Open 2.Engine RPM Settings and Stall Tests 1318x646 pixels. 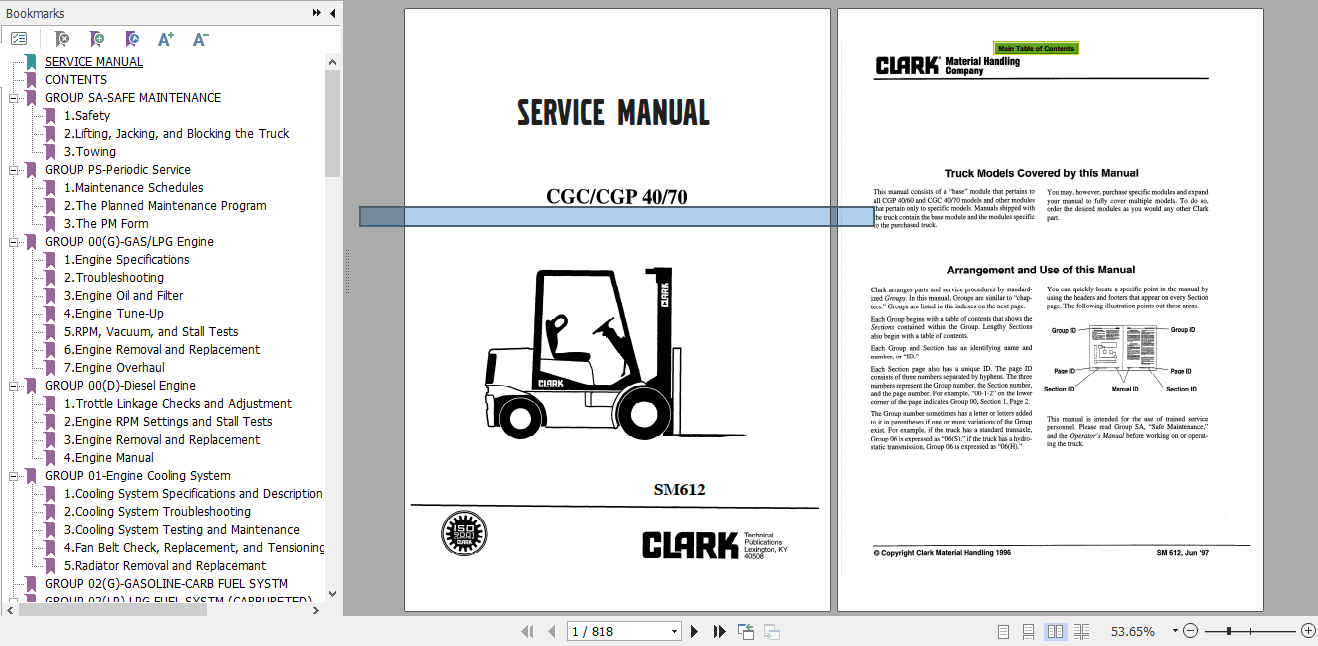[168, 421]
